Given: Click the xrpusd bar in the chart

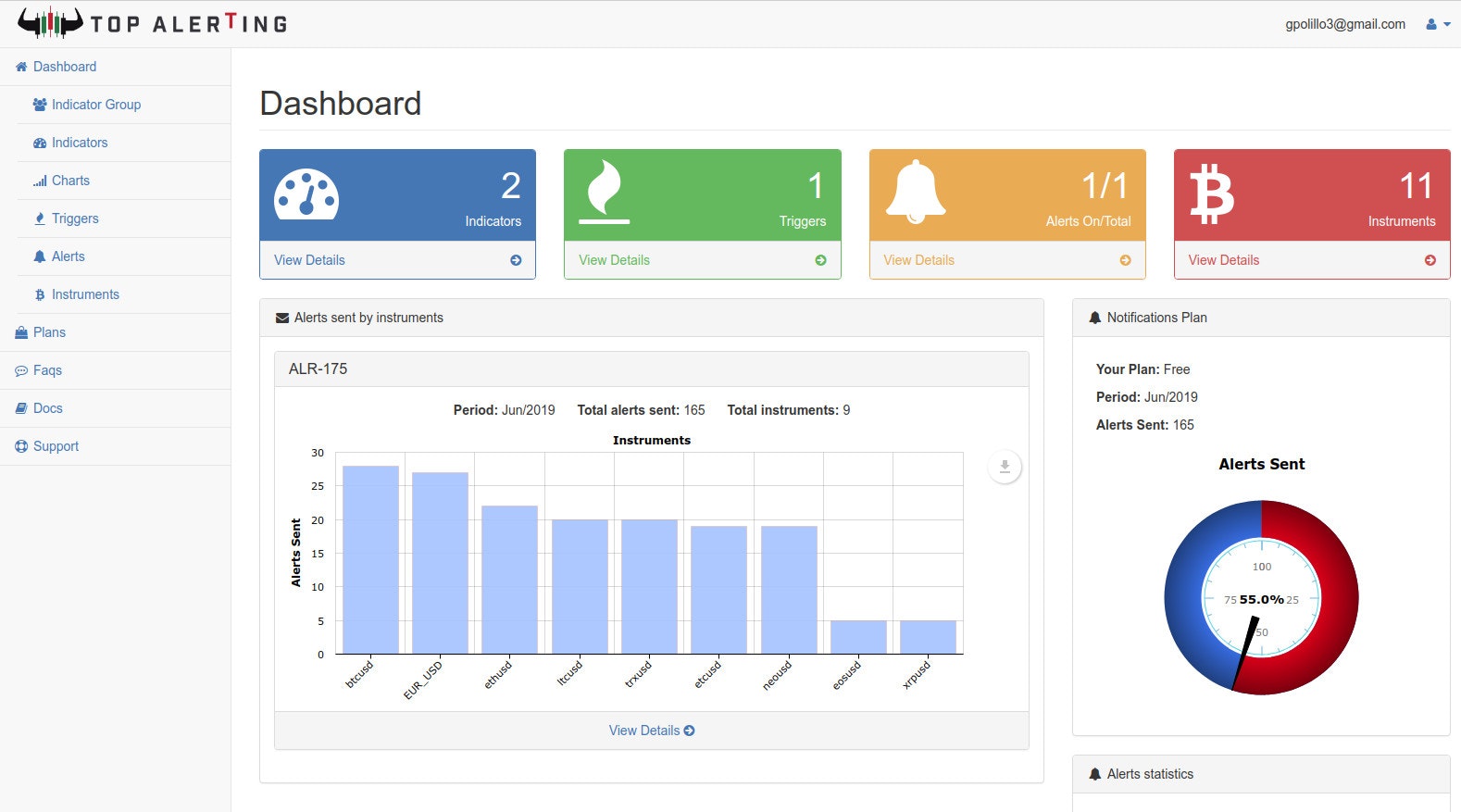Looking at the screenshot, I should coord(928,637).
